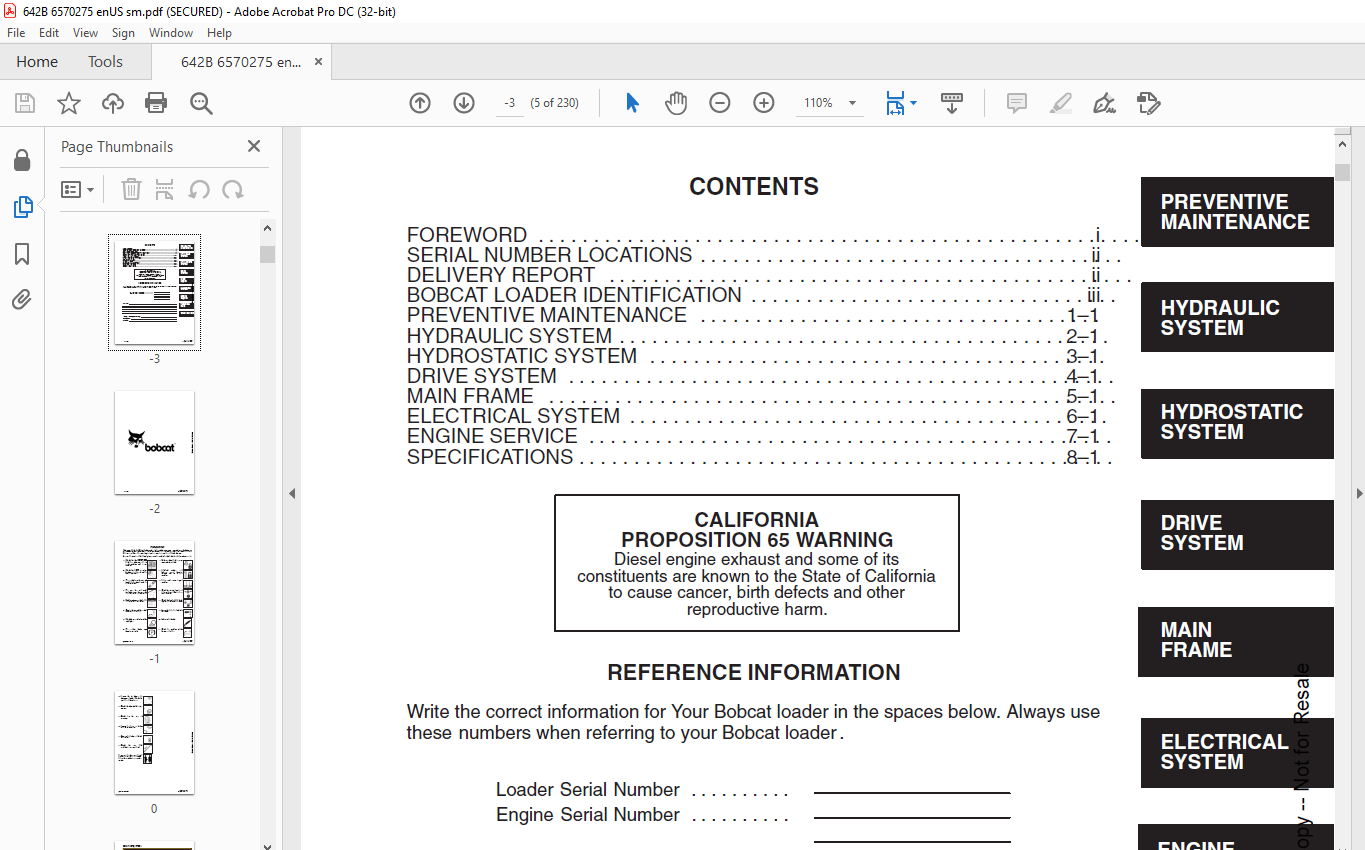This screenshot has height=850, width=1365.
Task: Click SPECIFICATIONS contents entry
Action: (490, 457)
